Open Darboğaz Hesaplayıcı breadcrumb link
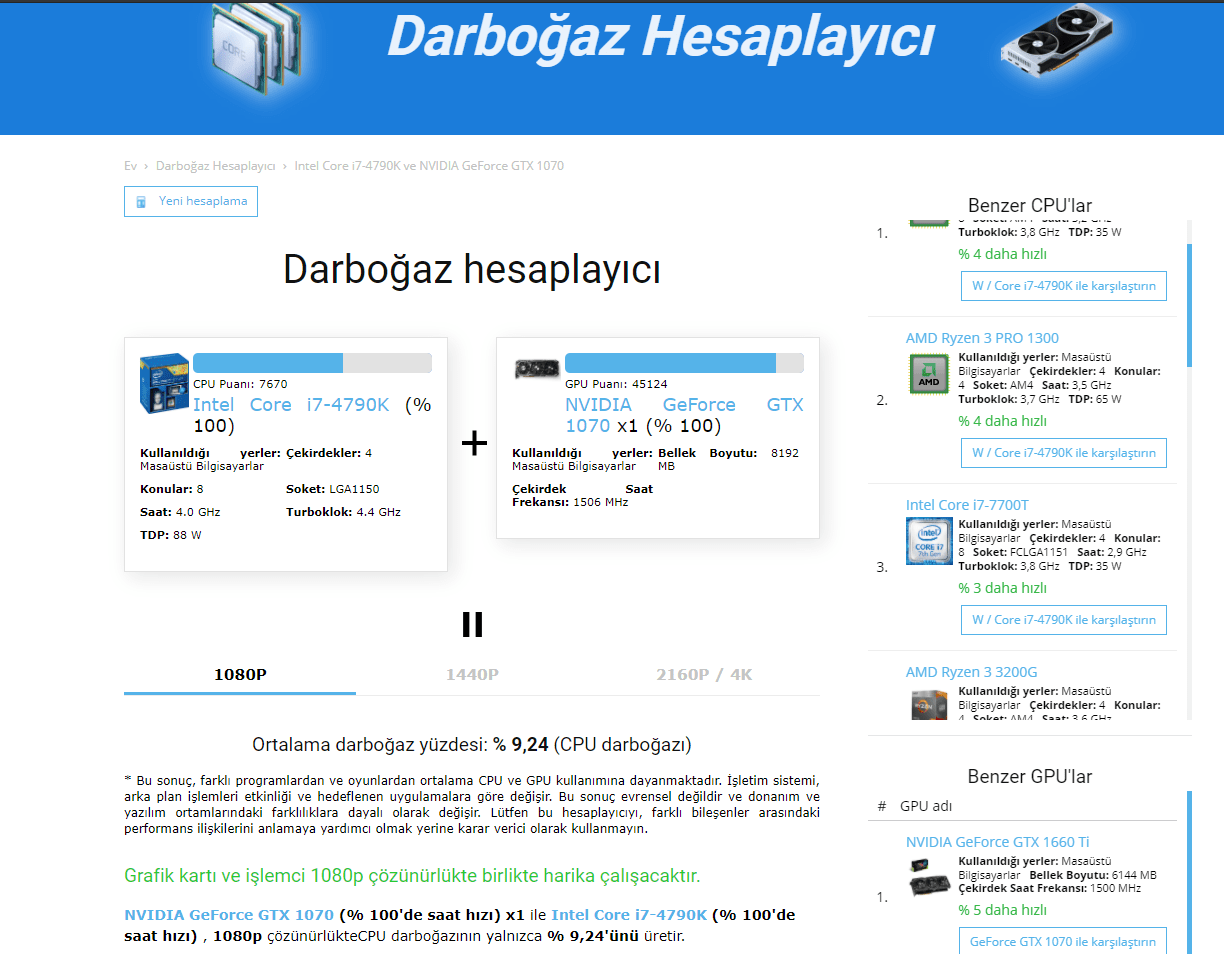This screenshot has width=1224, height=954. (215, 166)
